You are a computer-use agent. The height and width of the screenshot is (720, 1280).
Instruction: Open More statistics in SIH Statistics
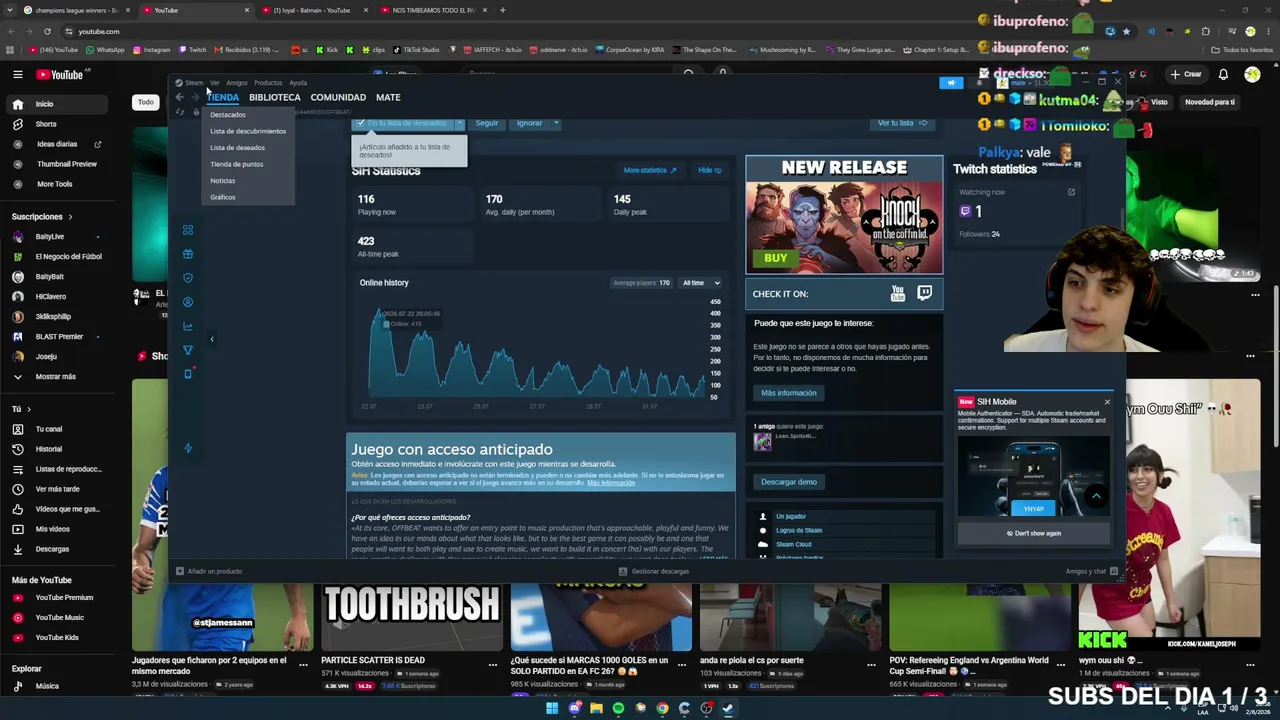coord(650,170)
